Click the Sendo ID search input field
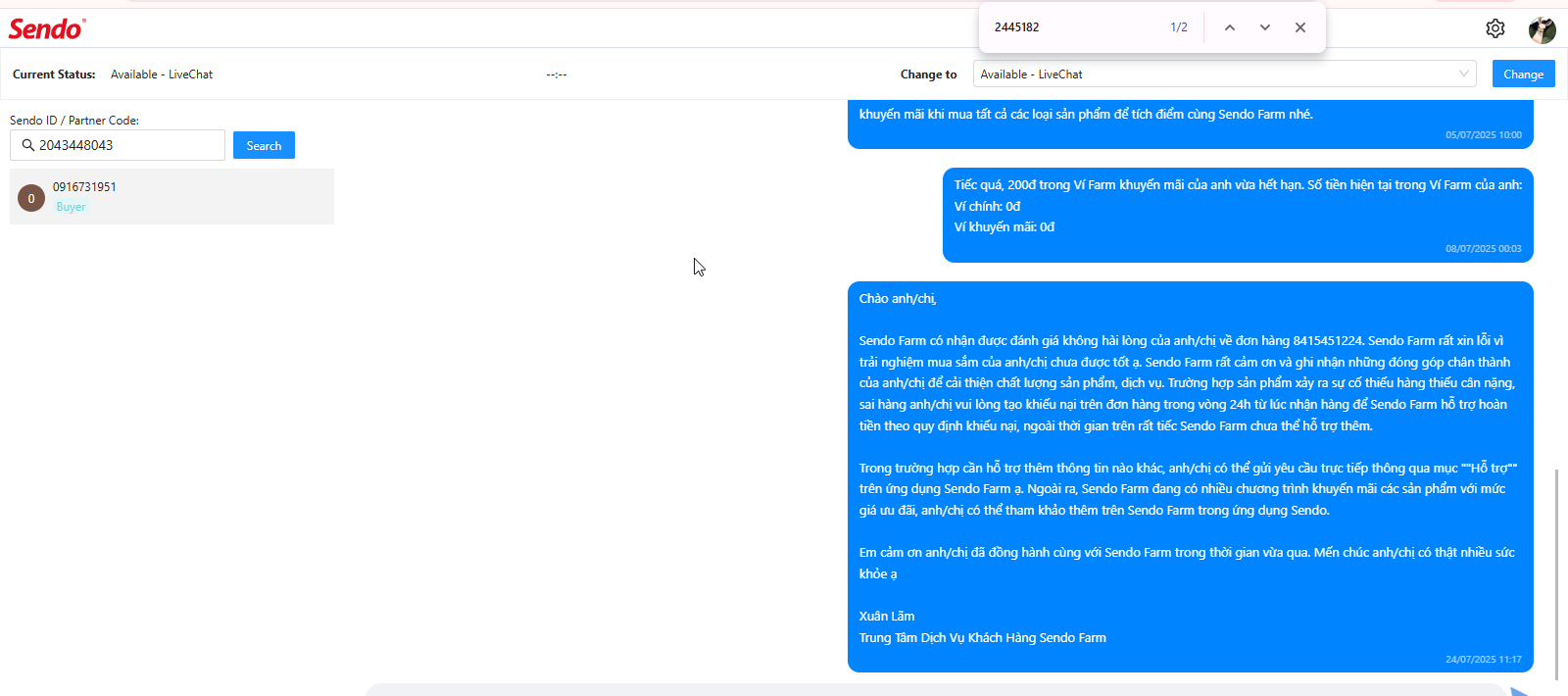The image size is (1568, 696). click(x=118, y=145)
